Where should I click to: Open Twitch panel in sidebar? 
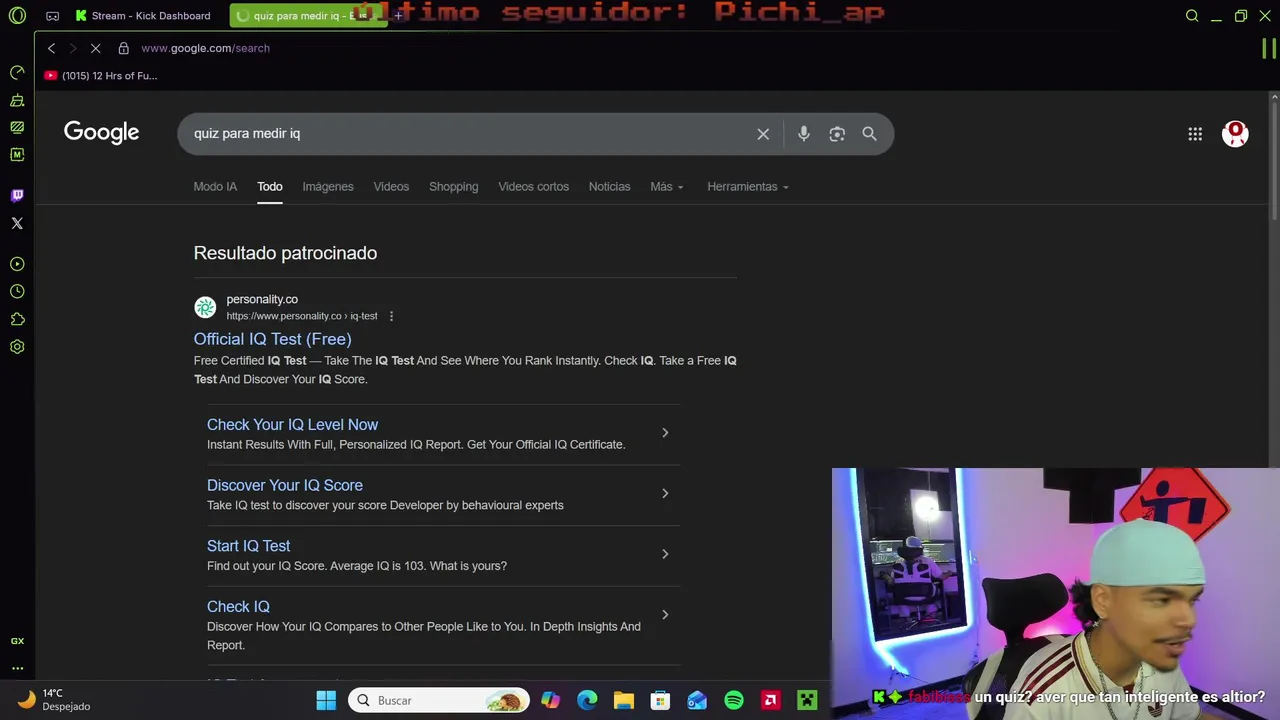click(x=17, y=196)
